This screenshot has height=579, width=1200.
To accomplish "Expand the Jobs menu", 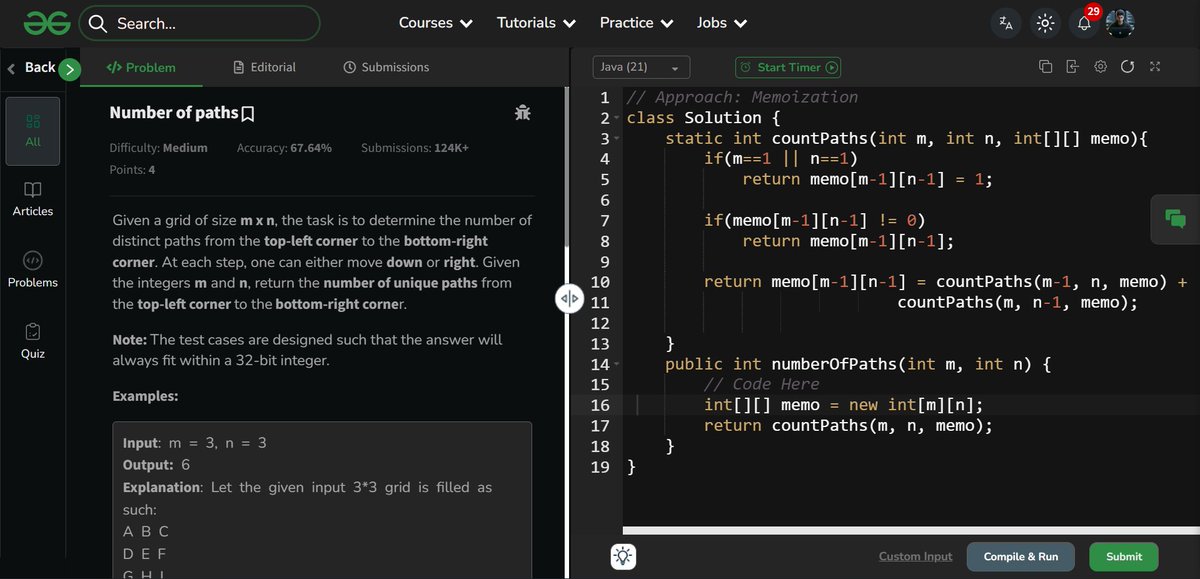I will click(x=721, y=22).
